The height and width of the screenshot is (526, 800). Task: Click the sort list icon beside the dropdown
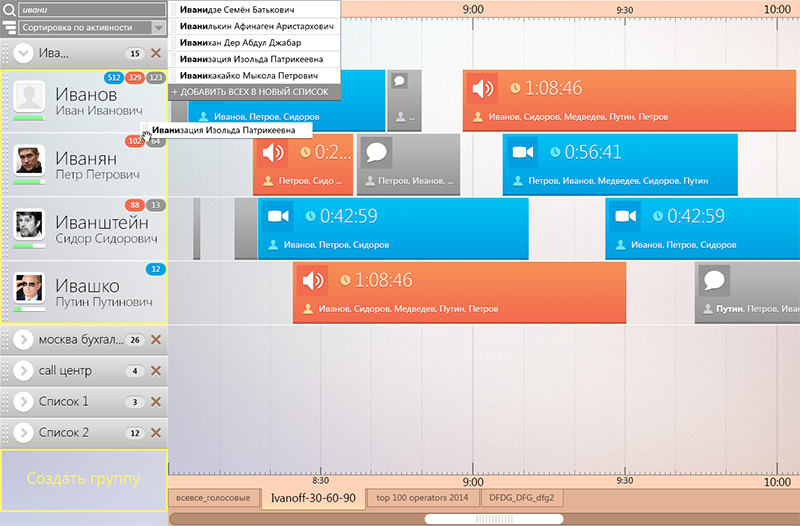[9, 28]
